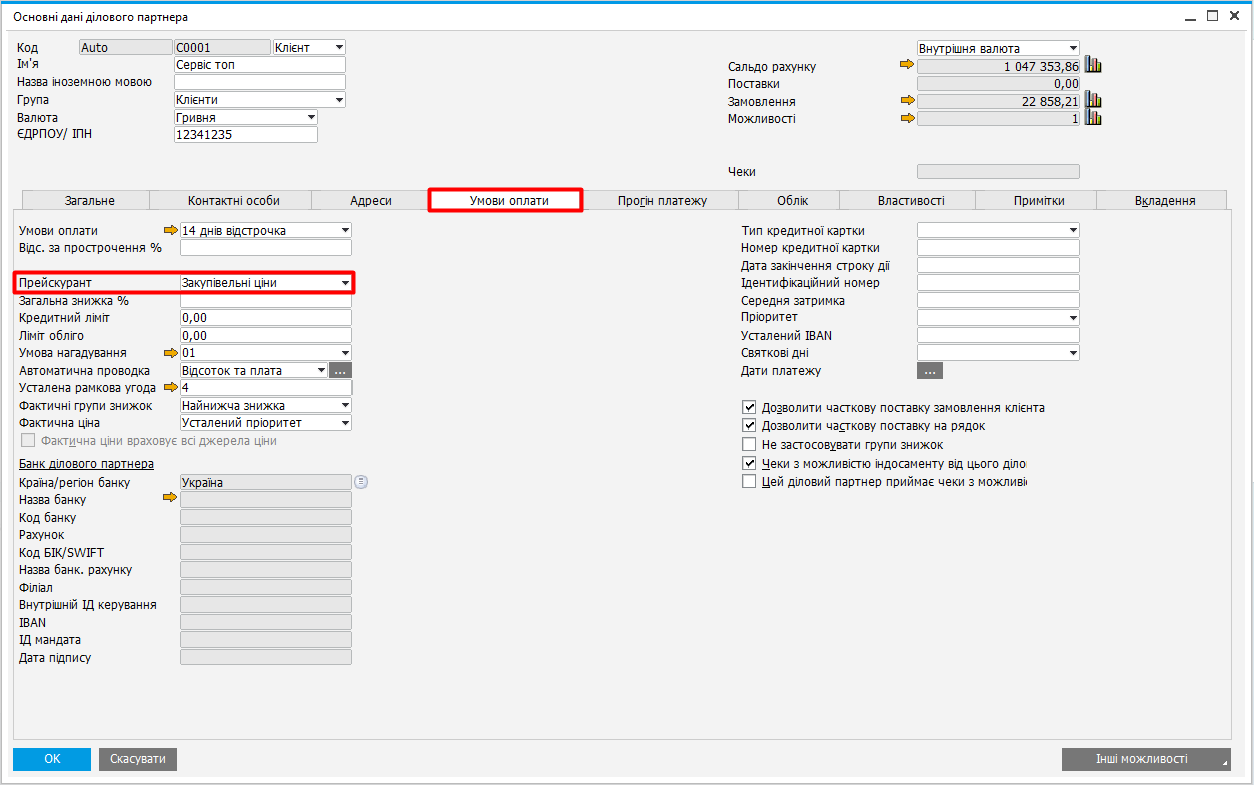Screen dimensions: 1254x785
Task: Follow the link arrow beside Умови оплати field
Action: coord(170,230)
